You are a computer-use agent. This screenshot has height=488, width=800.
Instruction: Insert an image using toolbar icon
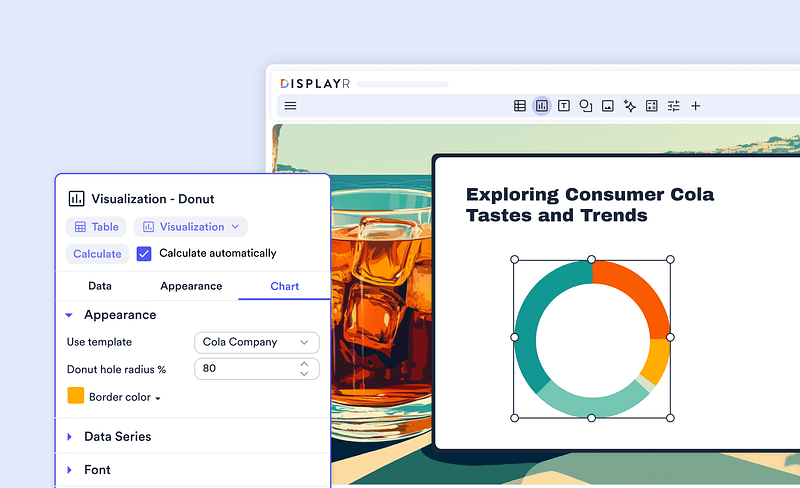tap(608, 106)
